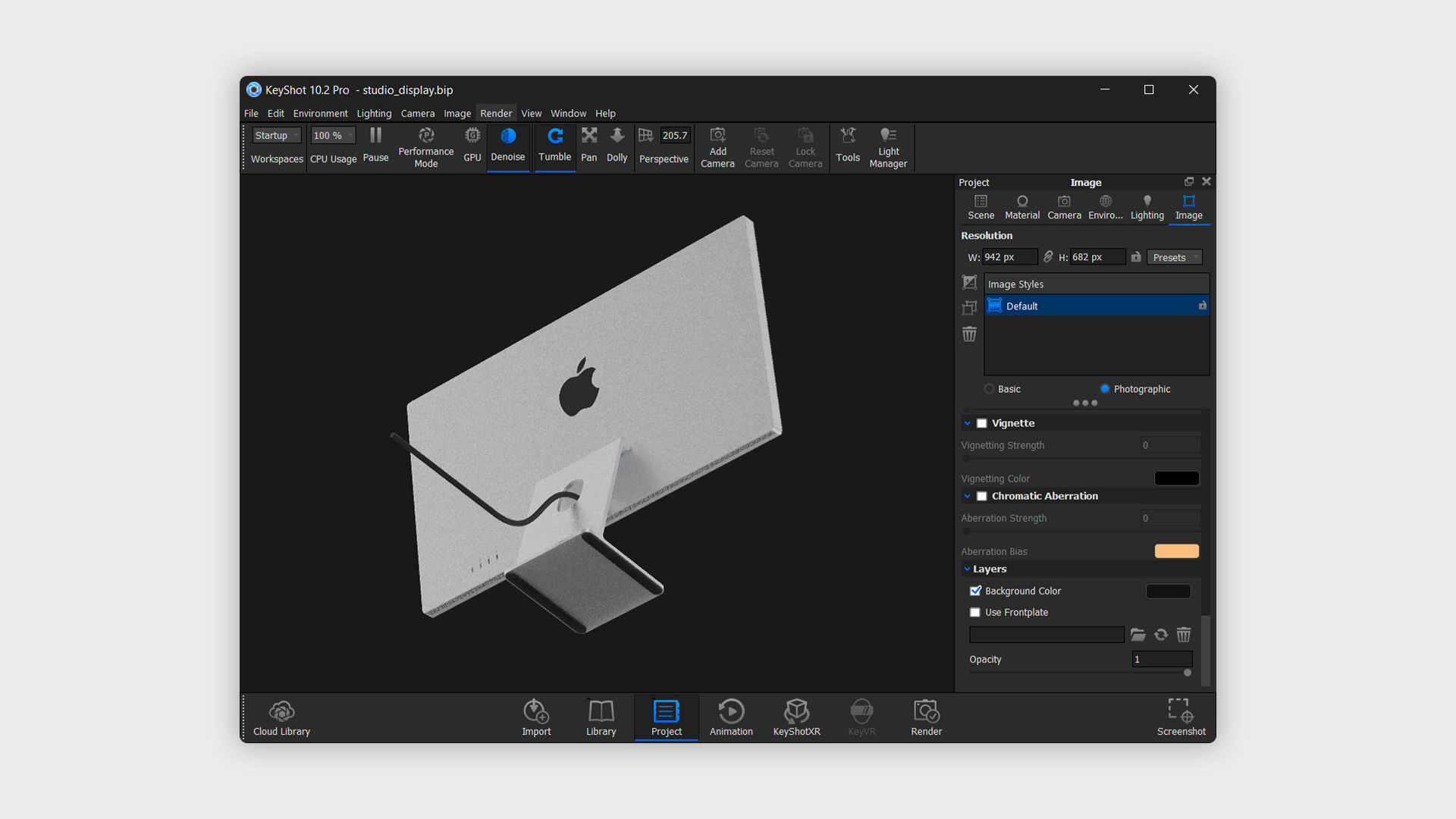This screenshot has height=819, width=1456.
Task: Refresh the frontplate image
Action: pos(1161,635)
